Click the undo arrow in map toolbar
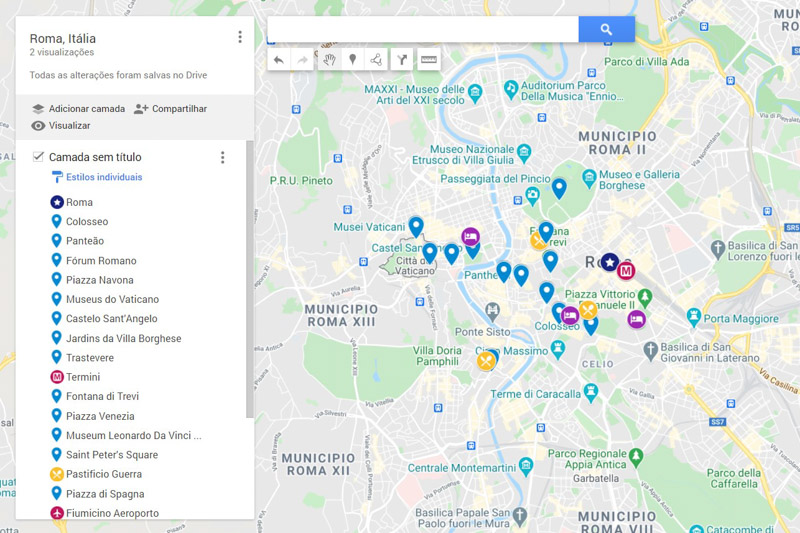 [279, 60]
